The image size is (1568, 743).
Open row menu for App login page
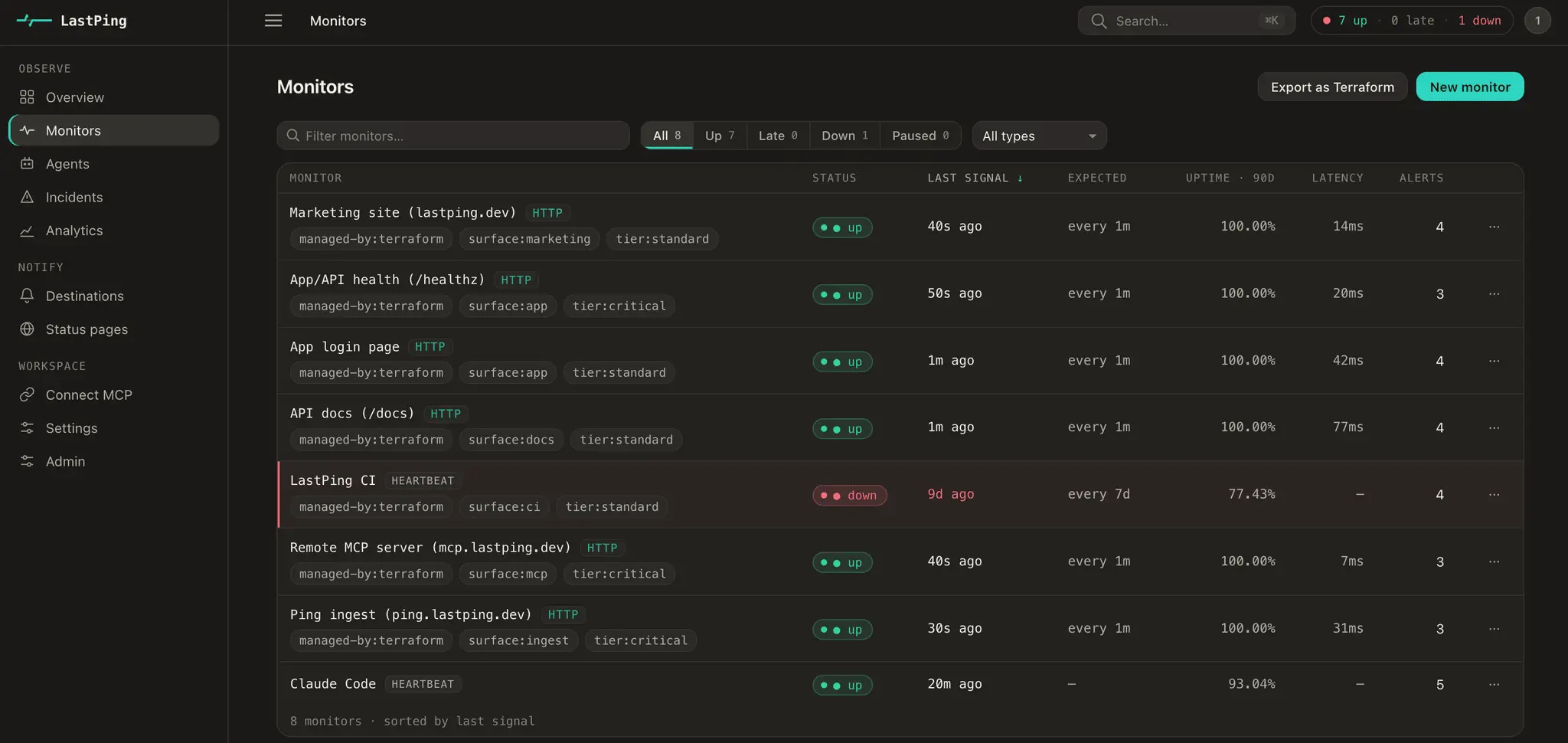click(x=1494, y=361)
